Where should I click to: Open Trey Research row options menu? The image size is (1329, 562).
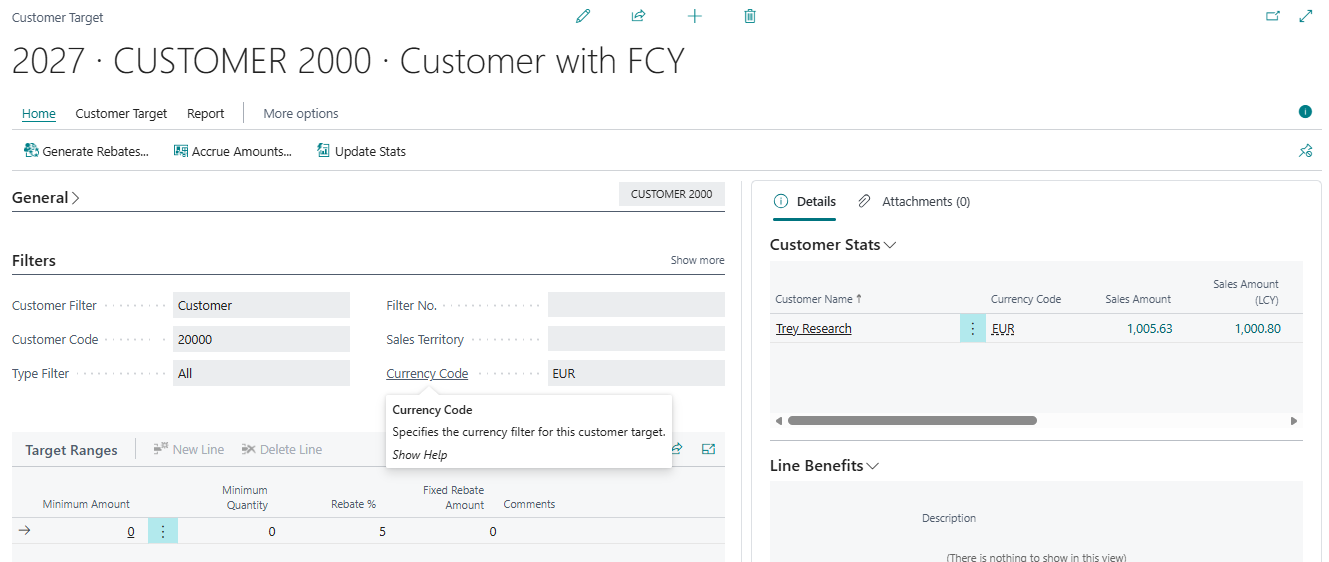(x=972, y=328)
